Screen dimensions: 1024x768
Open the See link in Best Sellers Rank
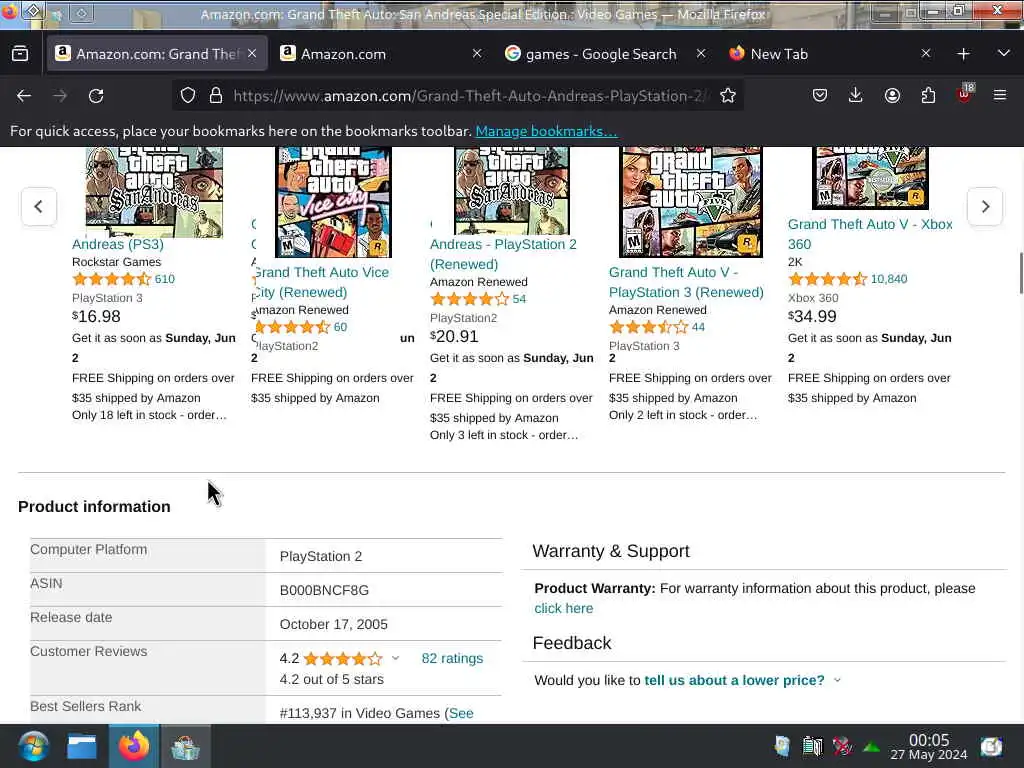pyautogui.click(x=461, y=713)
